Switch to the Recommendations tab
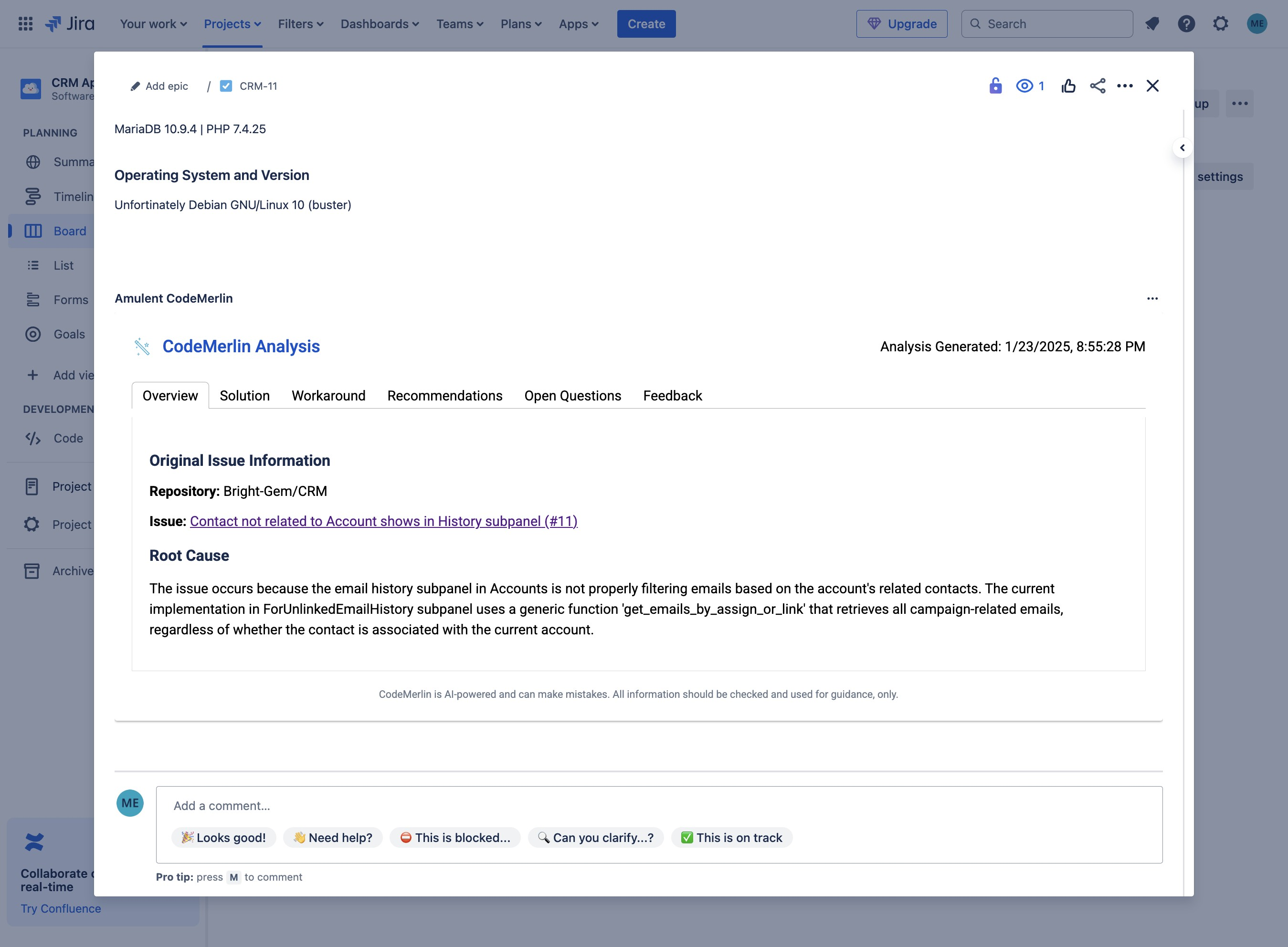This screenshot has height=947, width=1288. click(445, 396)
